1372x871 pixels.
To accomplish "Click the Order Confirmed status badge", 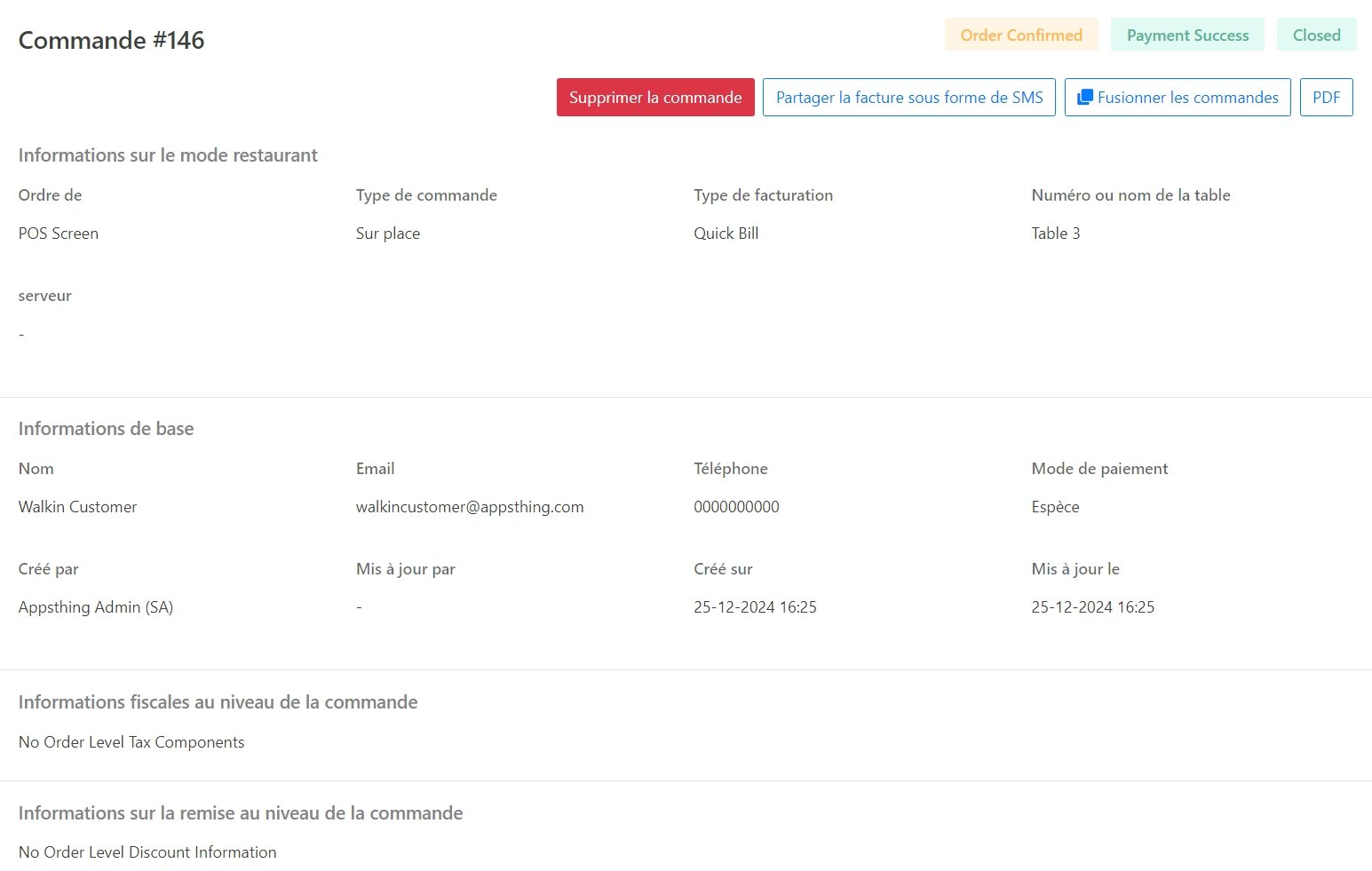I will [1020, 36].
